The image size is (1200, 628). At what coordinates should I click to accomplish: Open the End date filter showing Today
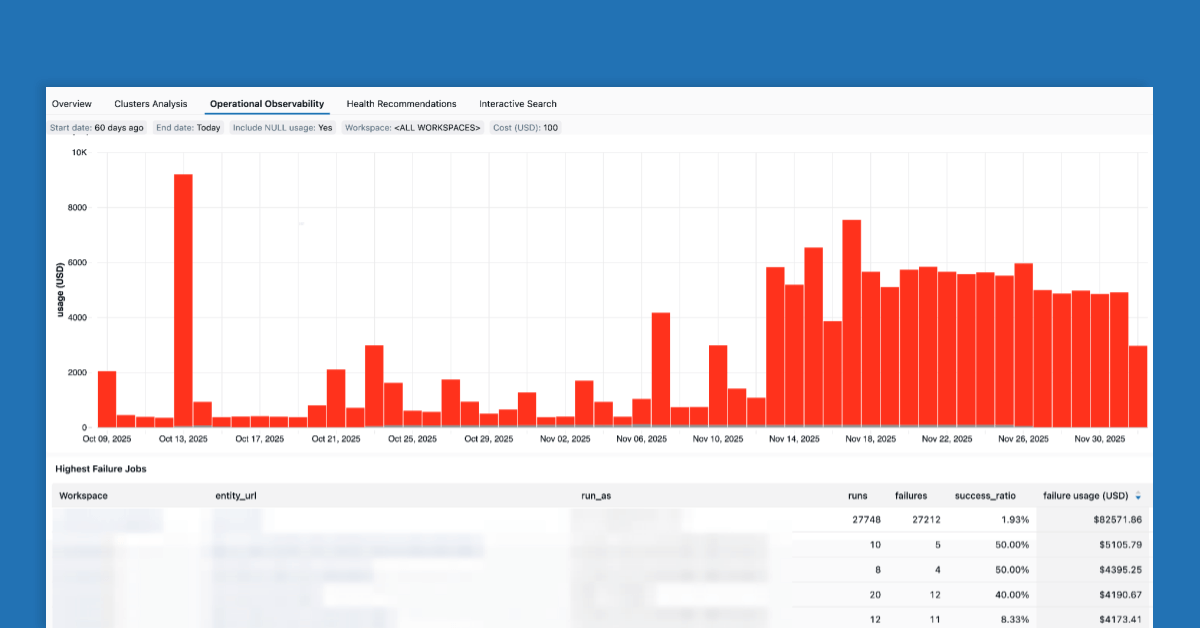coord(187,127)
